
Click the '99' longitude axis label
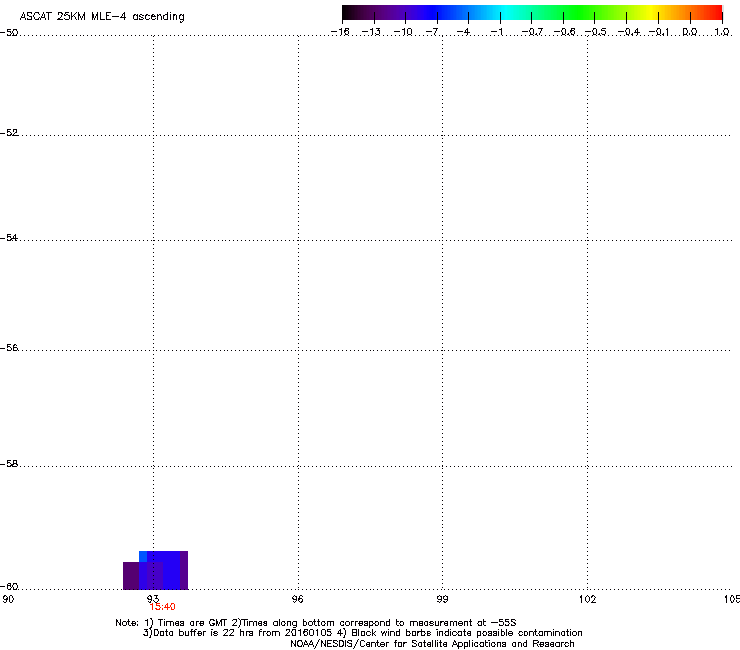(x=442, y=599)
